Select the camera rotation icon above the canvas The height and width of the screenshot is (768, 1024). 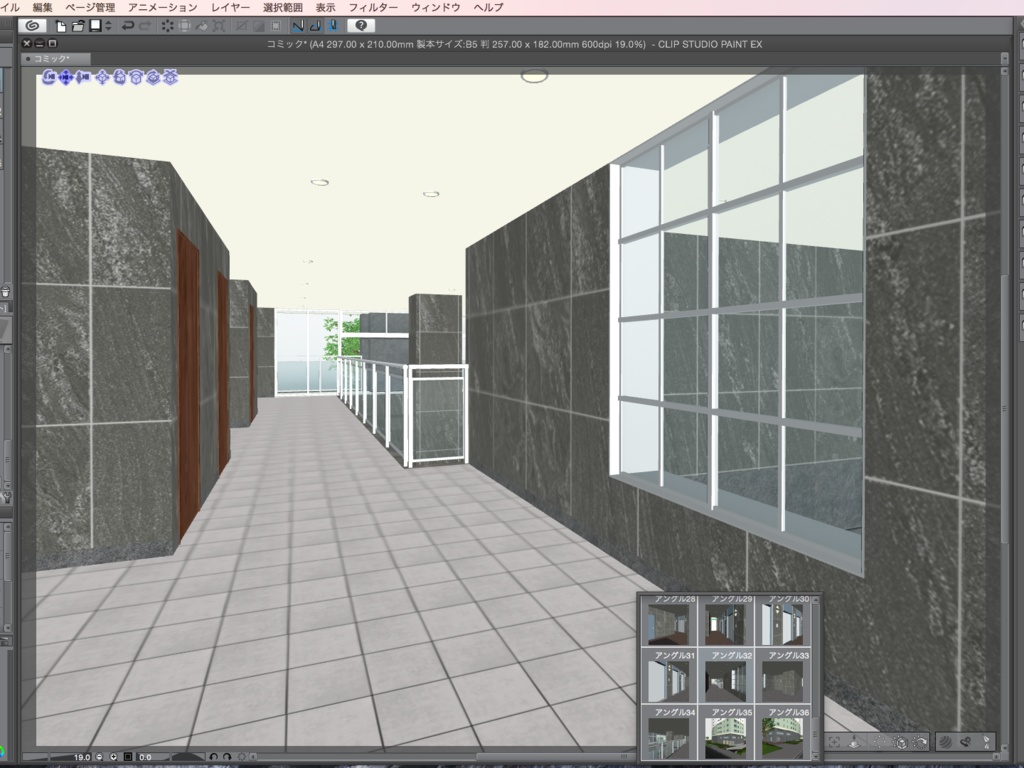[x=49, y=80]
